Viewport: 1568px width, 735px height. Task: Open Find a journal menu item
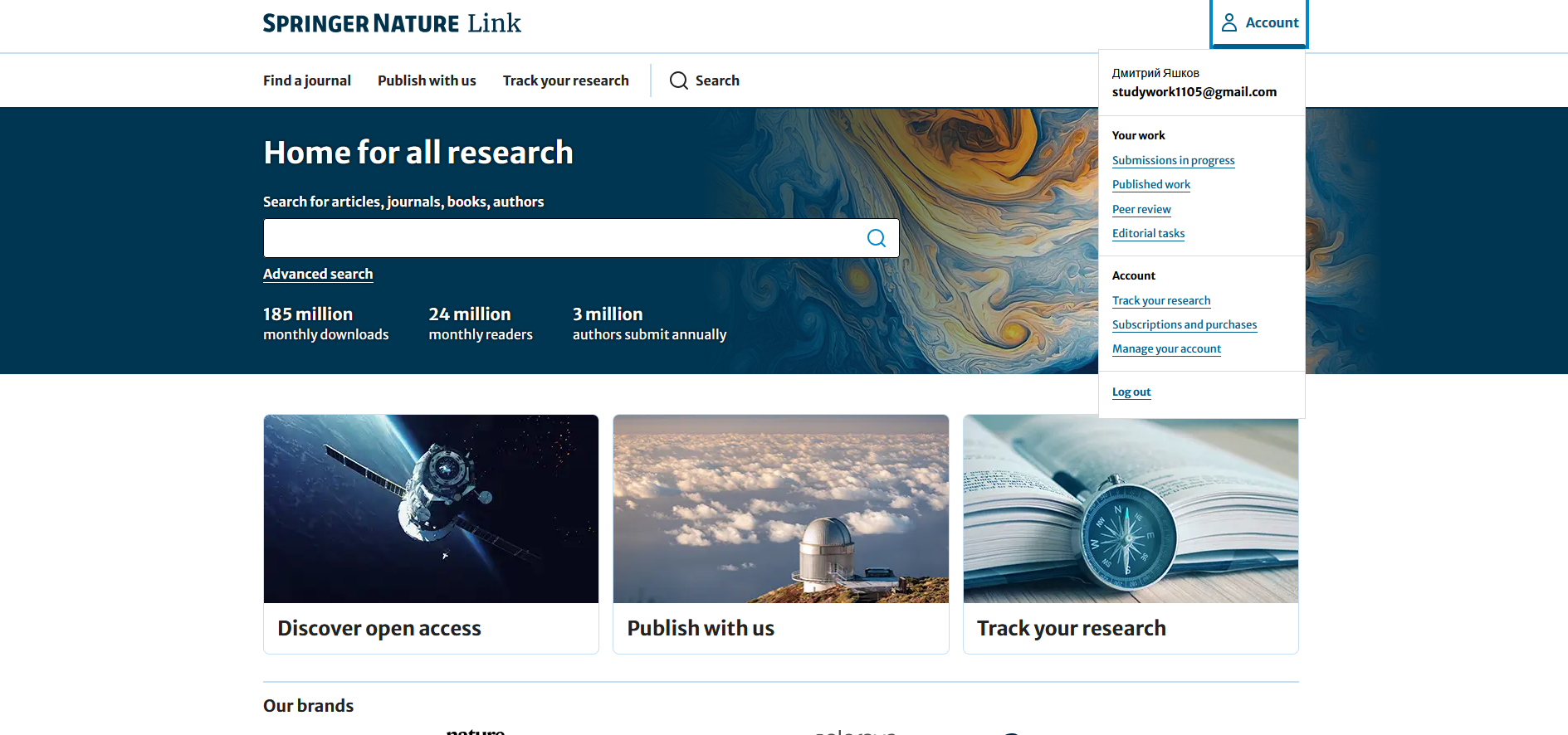point(307,80)
